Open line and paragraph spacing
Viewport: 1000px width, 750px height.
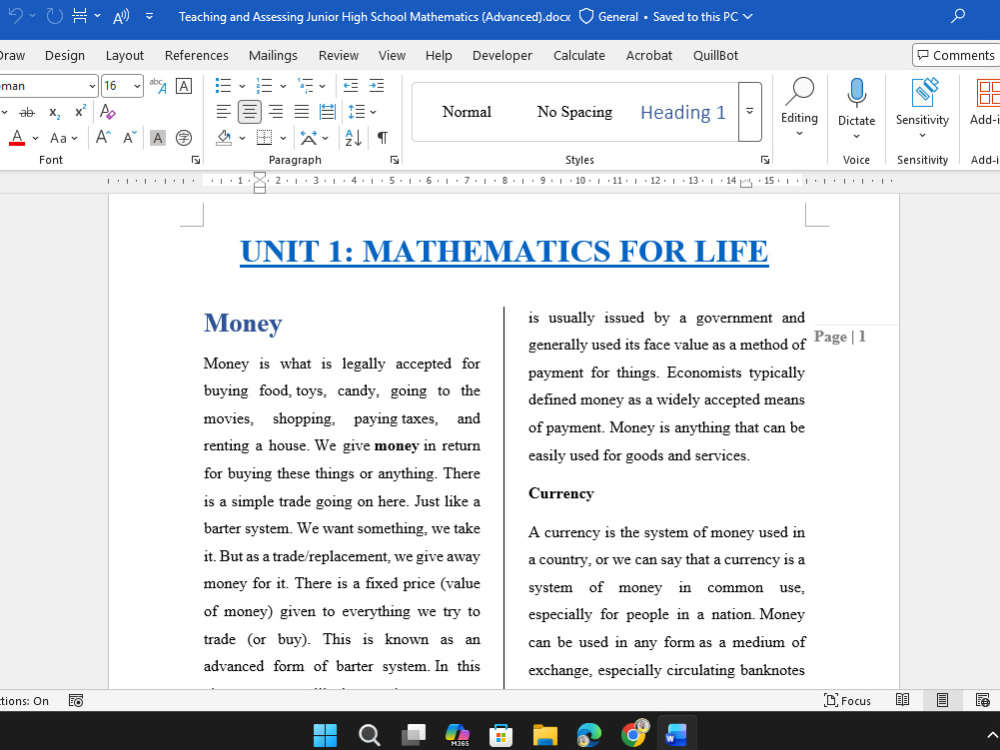point(357,112)
